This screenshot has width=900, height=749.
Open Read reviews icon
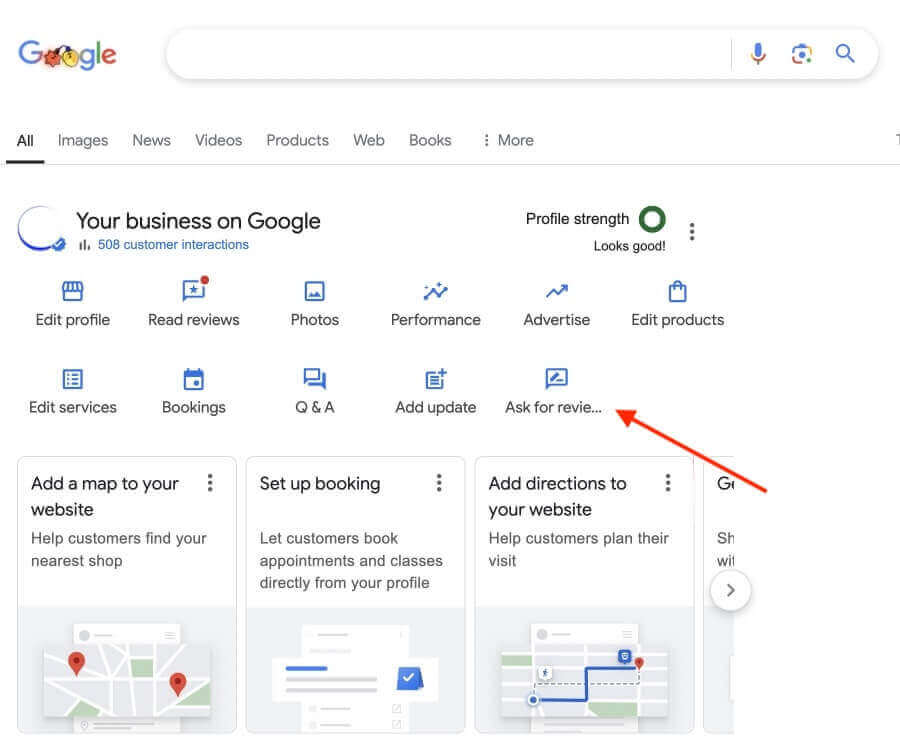(194, 291)
